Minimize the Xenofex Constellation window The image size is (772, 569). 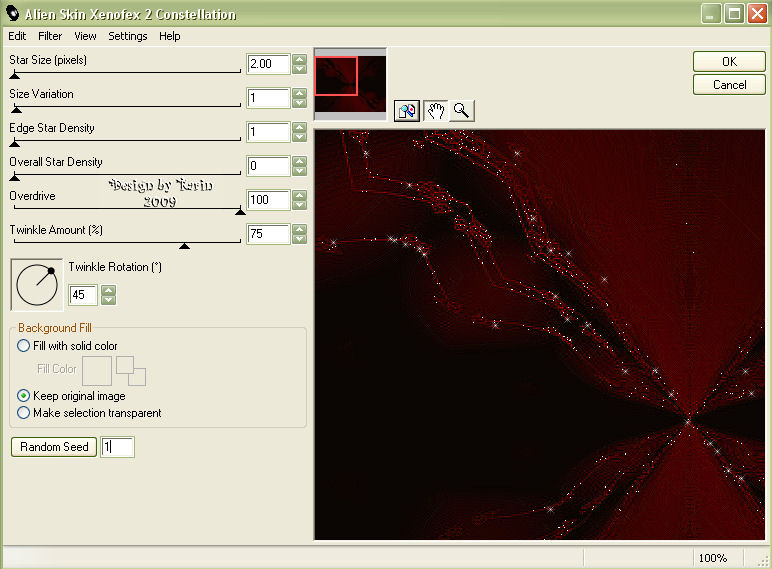711,14
